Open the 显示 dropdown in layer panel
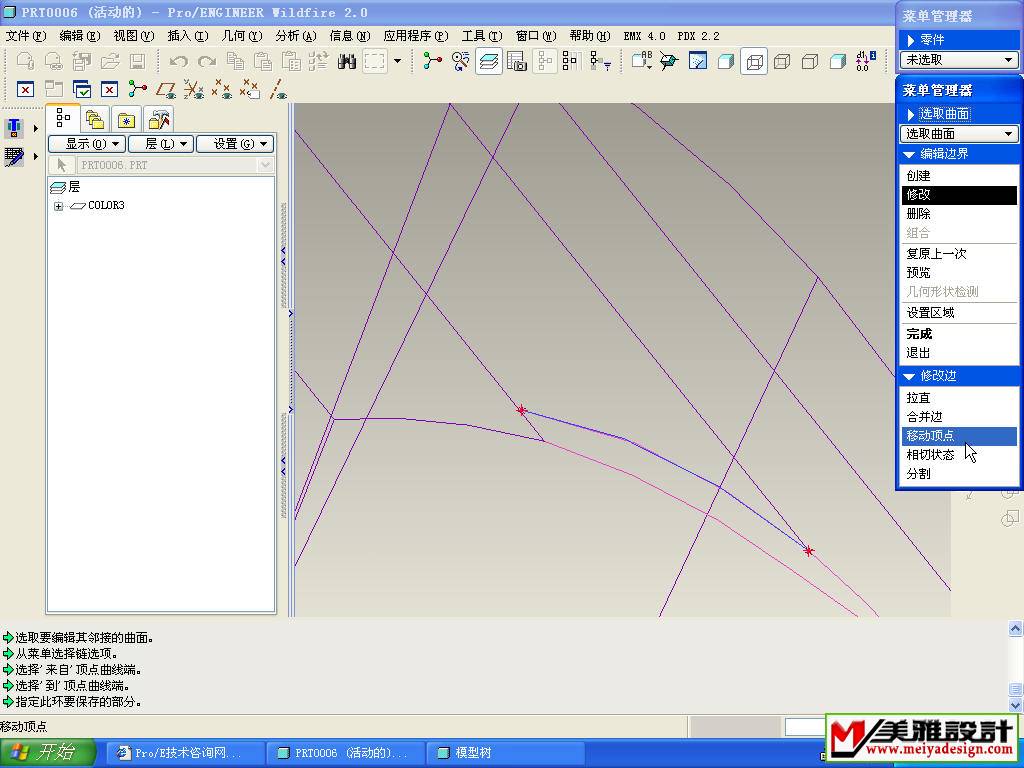Image resolution: width=1024 pixels, height=768 pixels. pyautogui.click(x=86, y=144)
